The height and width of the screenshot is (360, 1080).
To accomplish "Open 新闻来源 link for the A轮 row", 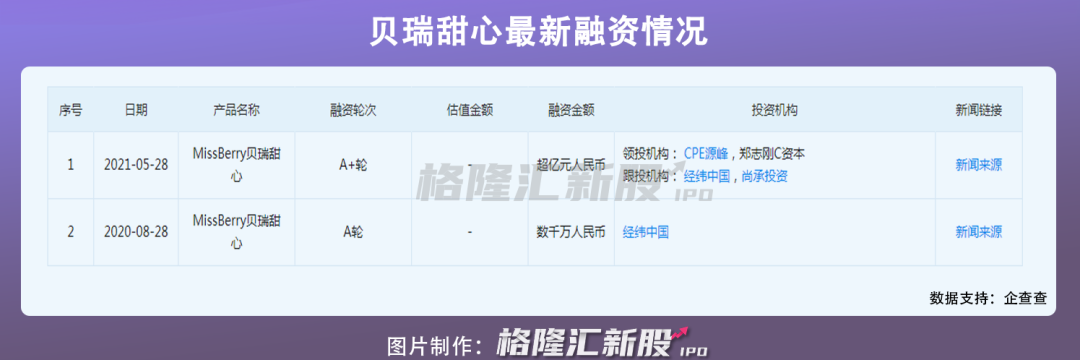I will click(x=978, y=232).
